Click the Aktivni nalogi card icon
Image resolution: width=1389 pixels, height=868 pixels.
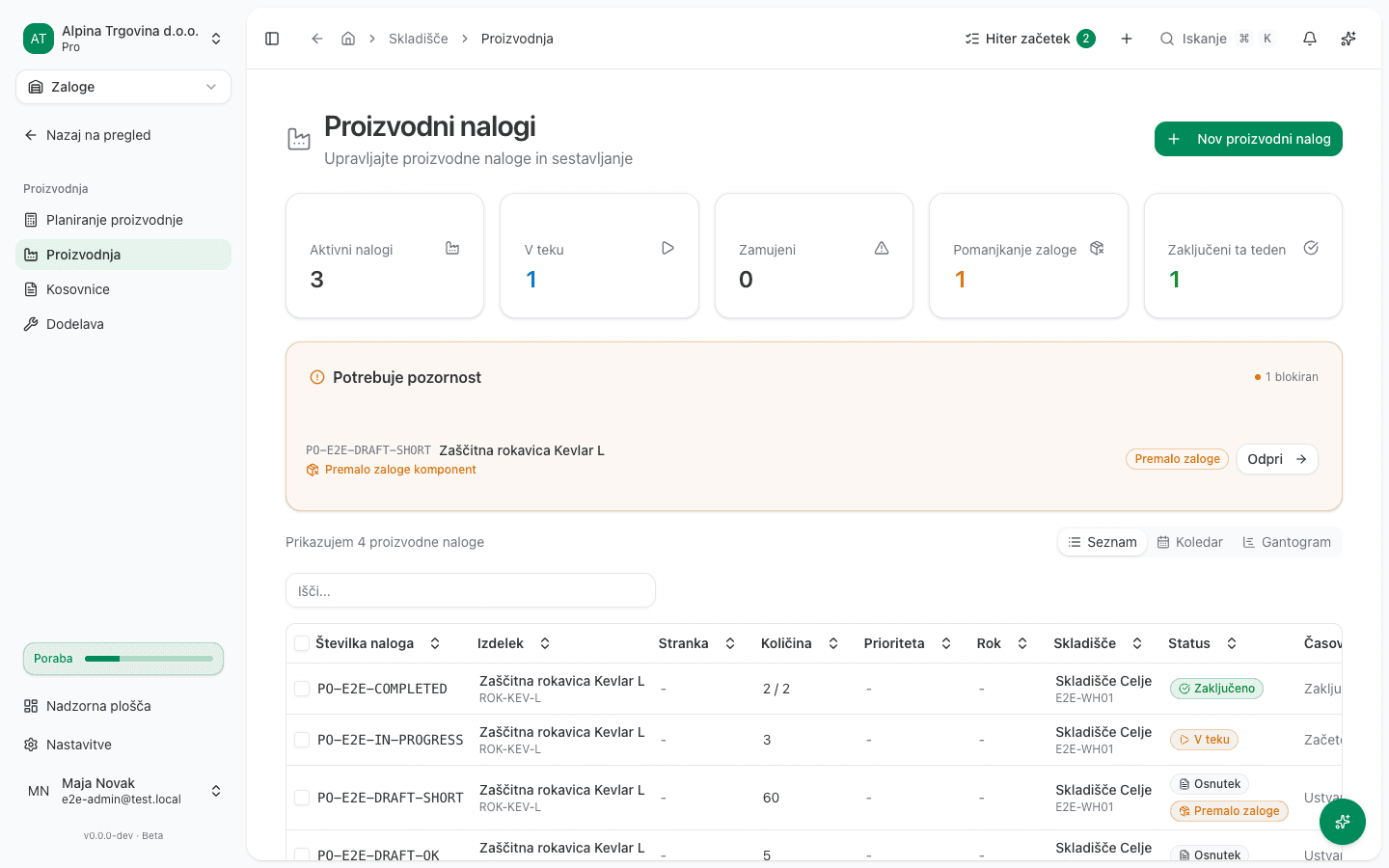[x=452, y=248]
